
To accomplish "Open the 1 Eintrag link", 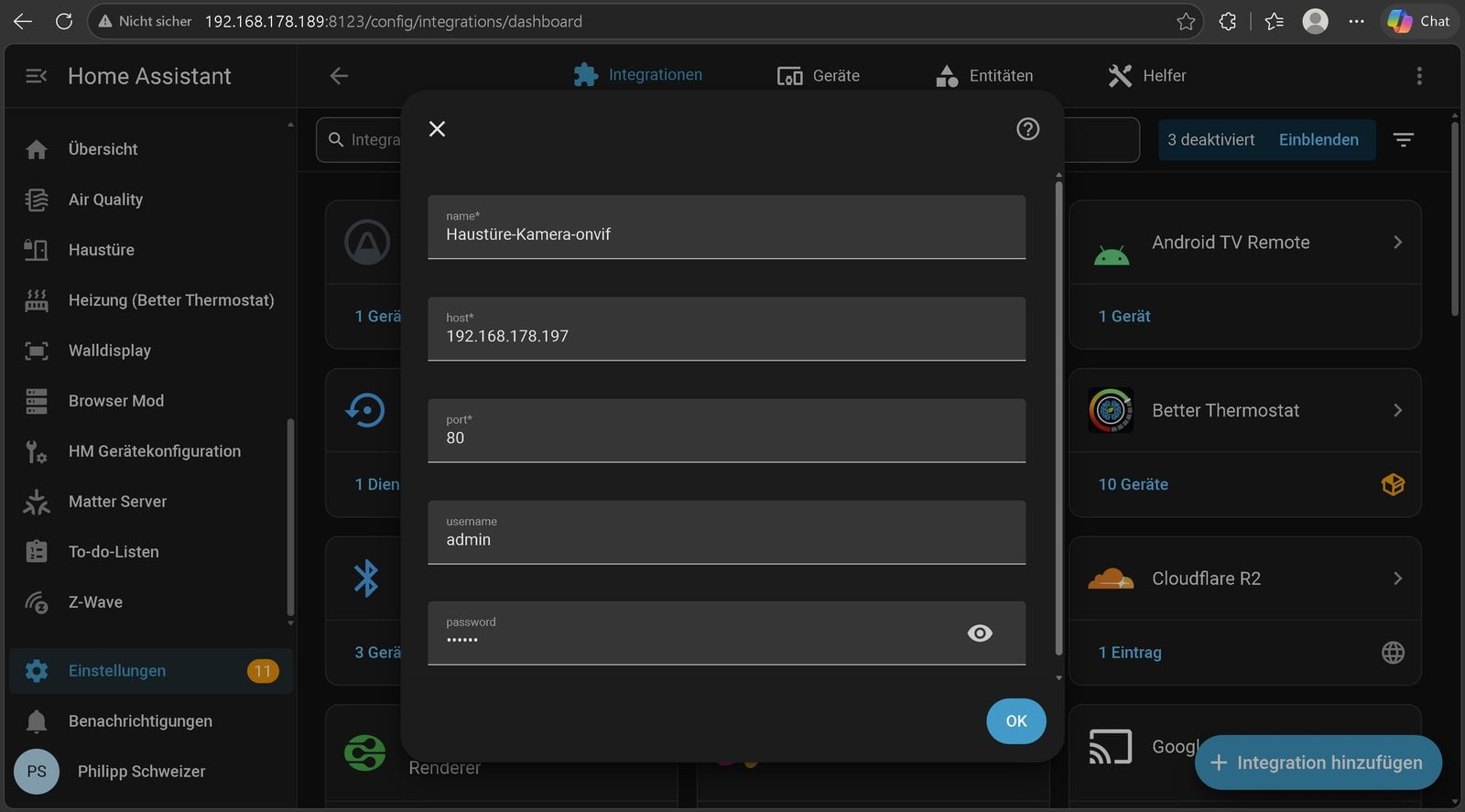I will [1130, 653].
